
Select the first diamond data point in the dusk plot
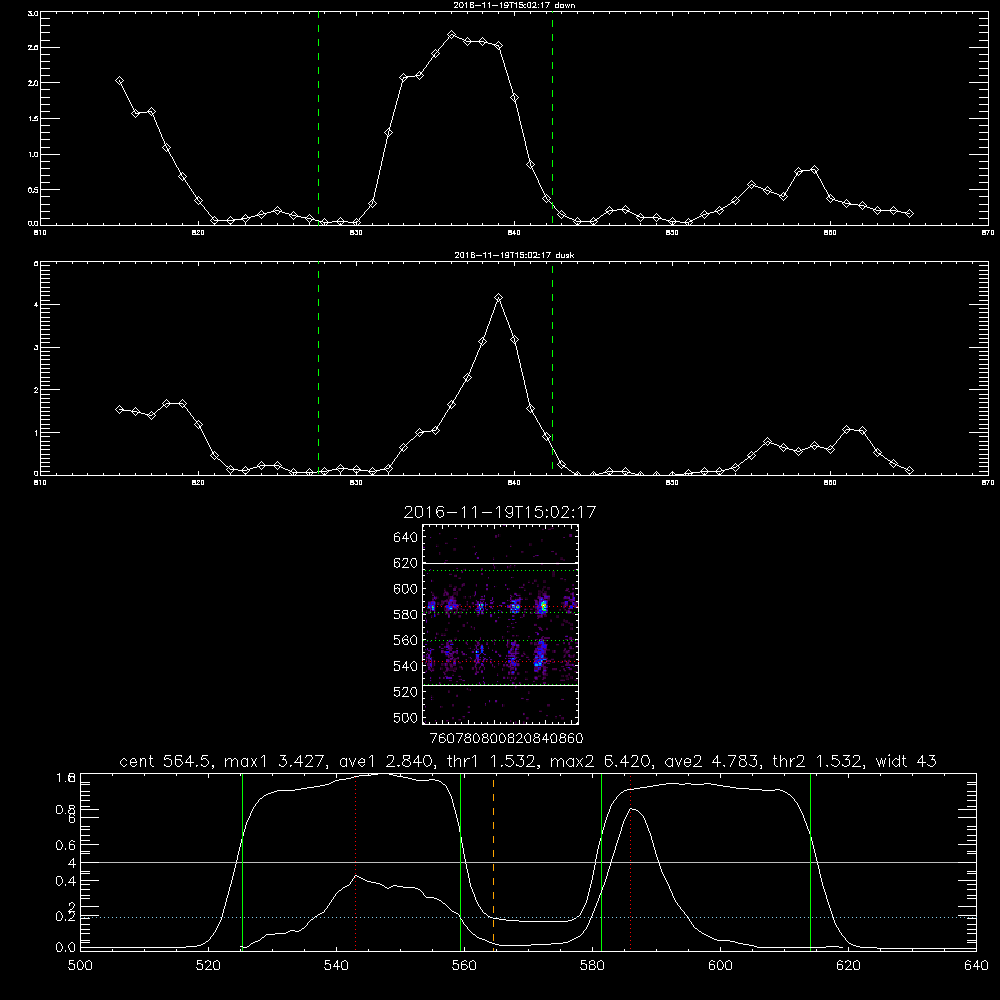(x=119, y=409)
